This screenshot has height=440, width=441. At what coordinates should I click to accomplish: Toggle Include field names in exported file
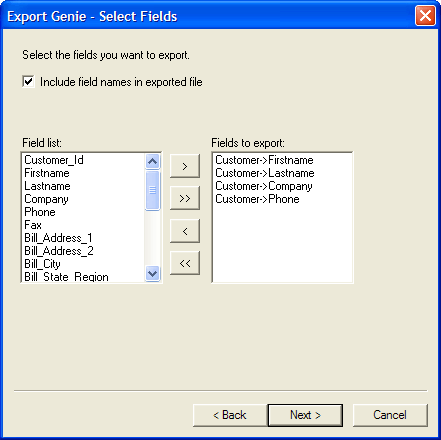click(x=28, y=82)
